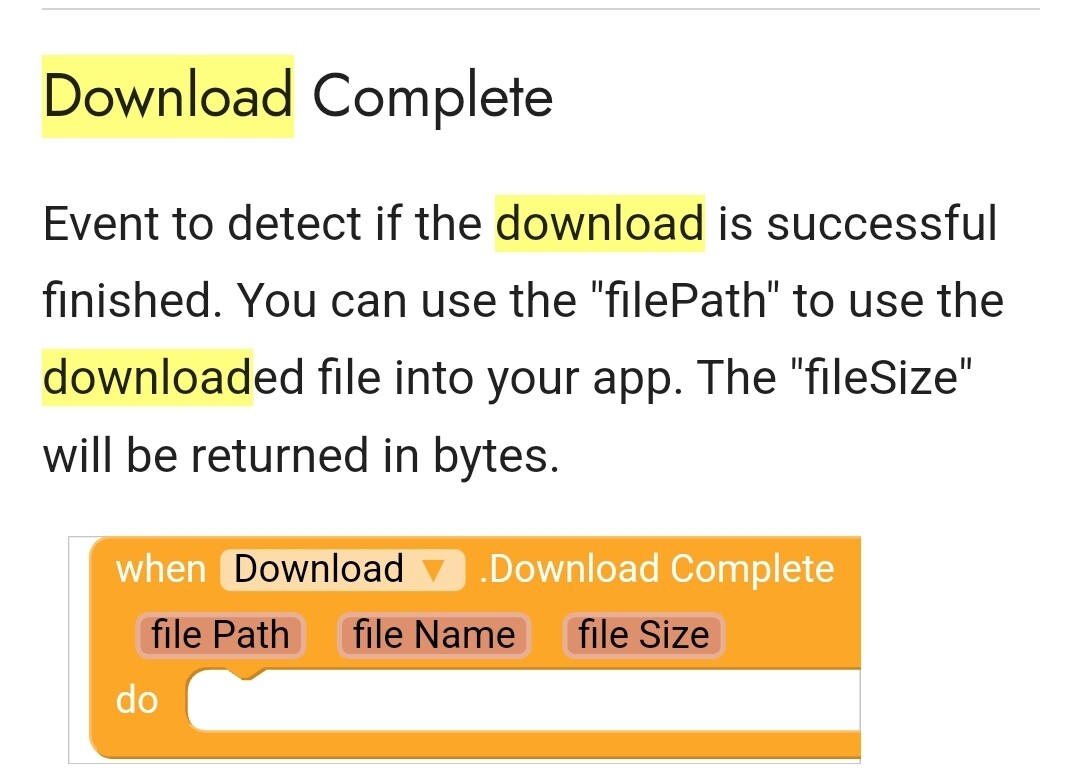Screen dimensions: 1080x778
Task: Select the 'file Path' parameter chip
Action: 219,634
